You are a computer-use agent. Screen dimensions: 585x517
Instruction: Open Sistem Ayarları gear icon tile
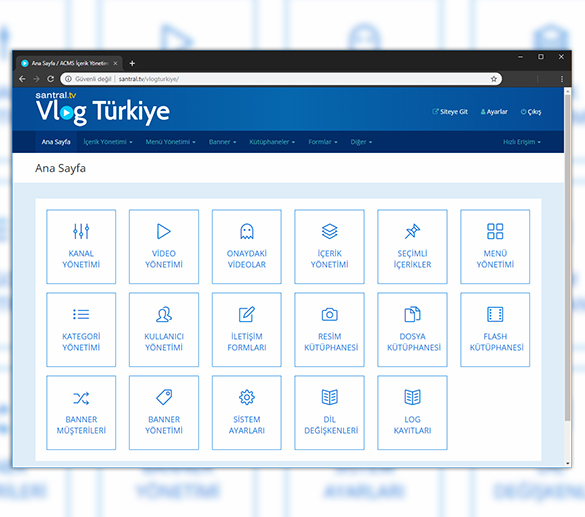[247, 413]
